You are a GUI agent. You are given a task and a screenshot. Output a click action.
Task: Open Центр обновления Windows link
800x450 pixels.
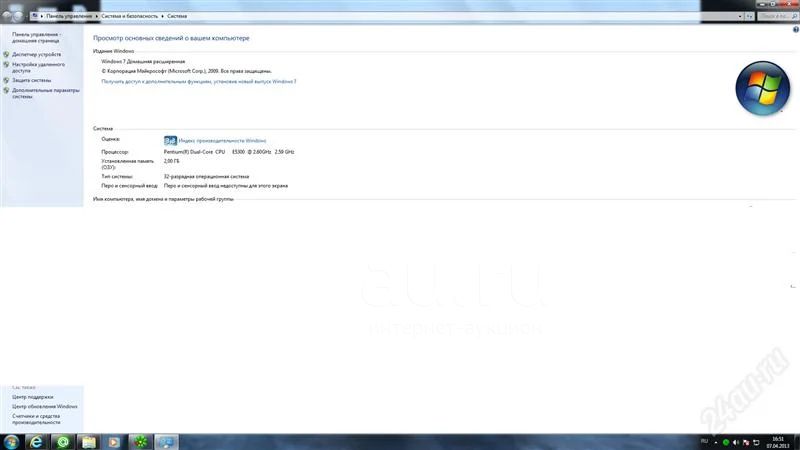click(x=45, y=407)
